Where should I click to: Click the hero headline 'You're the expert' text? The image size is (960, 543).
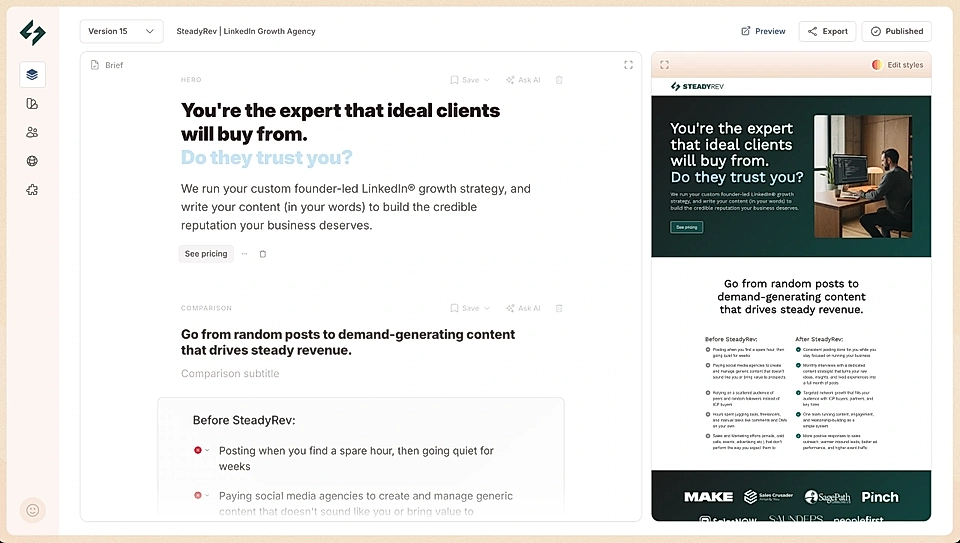coord(340,122)
